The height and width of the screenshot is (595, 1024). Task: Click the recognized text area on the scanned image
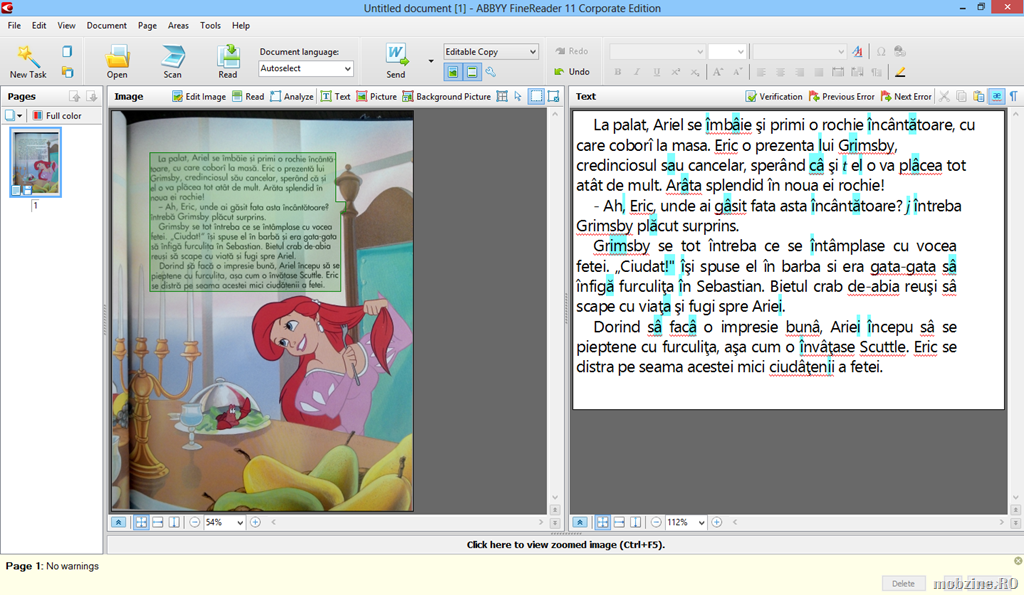click(245, 221)
